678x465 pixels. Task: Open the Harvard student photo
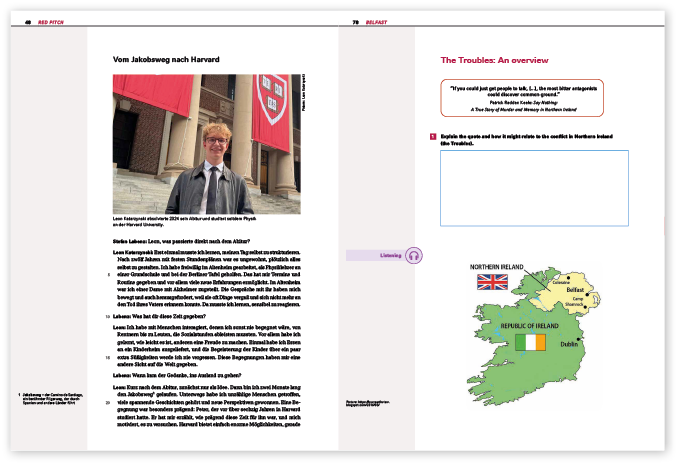(206, 143)
